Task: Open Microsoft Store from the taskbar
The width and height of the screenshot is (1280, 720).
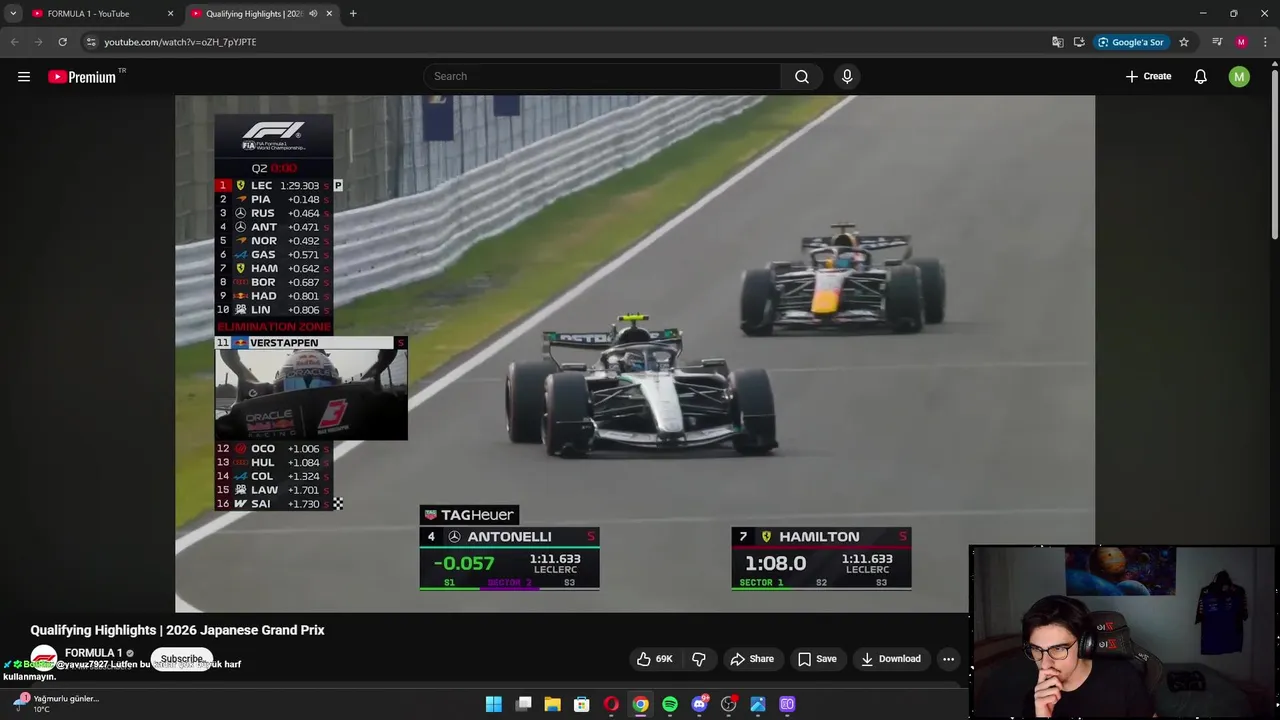Action: [x=581, y=704]
